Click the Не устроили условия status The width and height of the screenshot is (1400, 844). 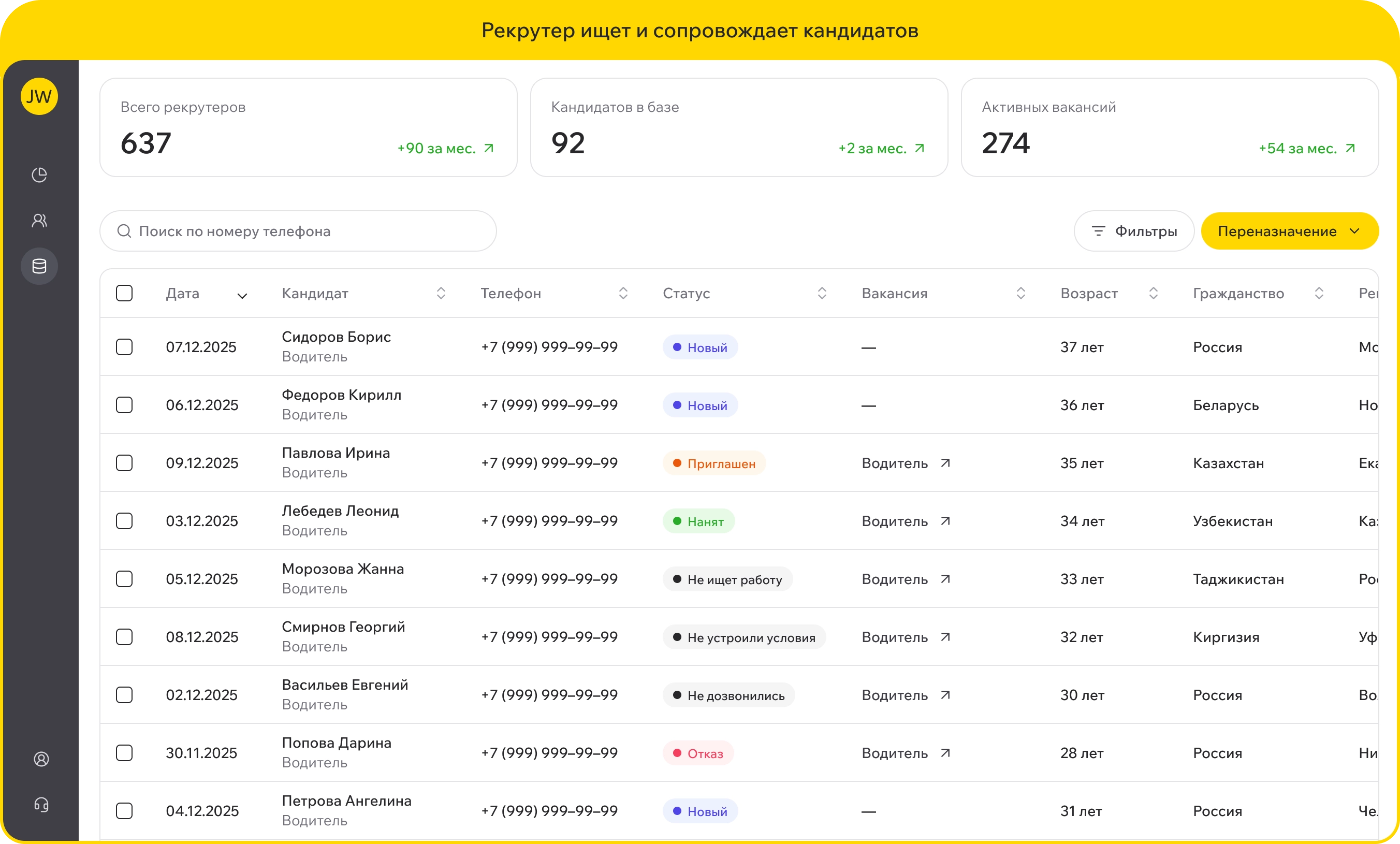pyautogui.click(x=745, y=637)
